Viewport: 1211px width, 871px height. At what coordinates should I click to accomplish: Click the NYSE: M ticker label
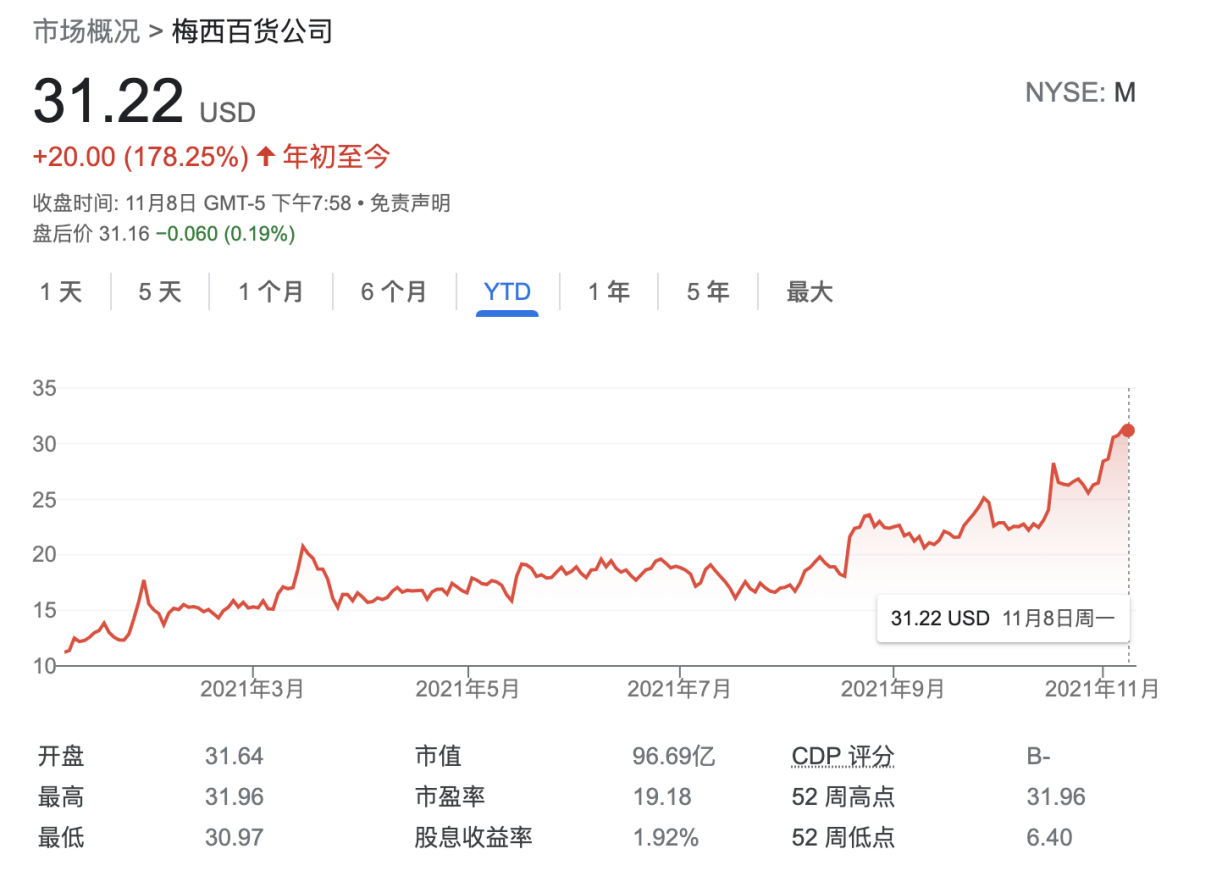coord(1080,93)
